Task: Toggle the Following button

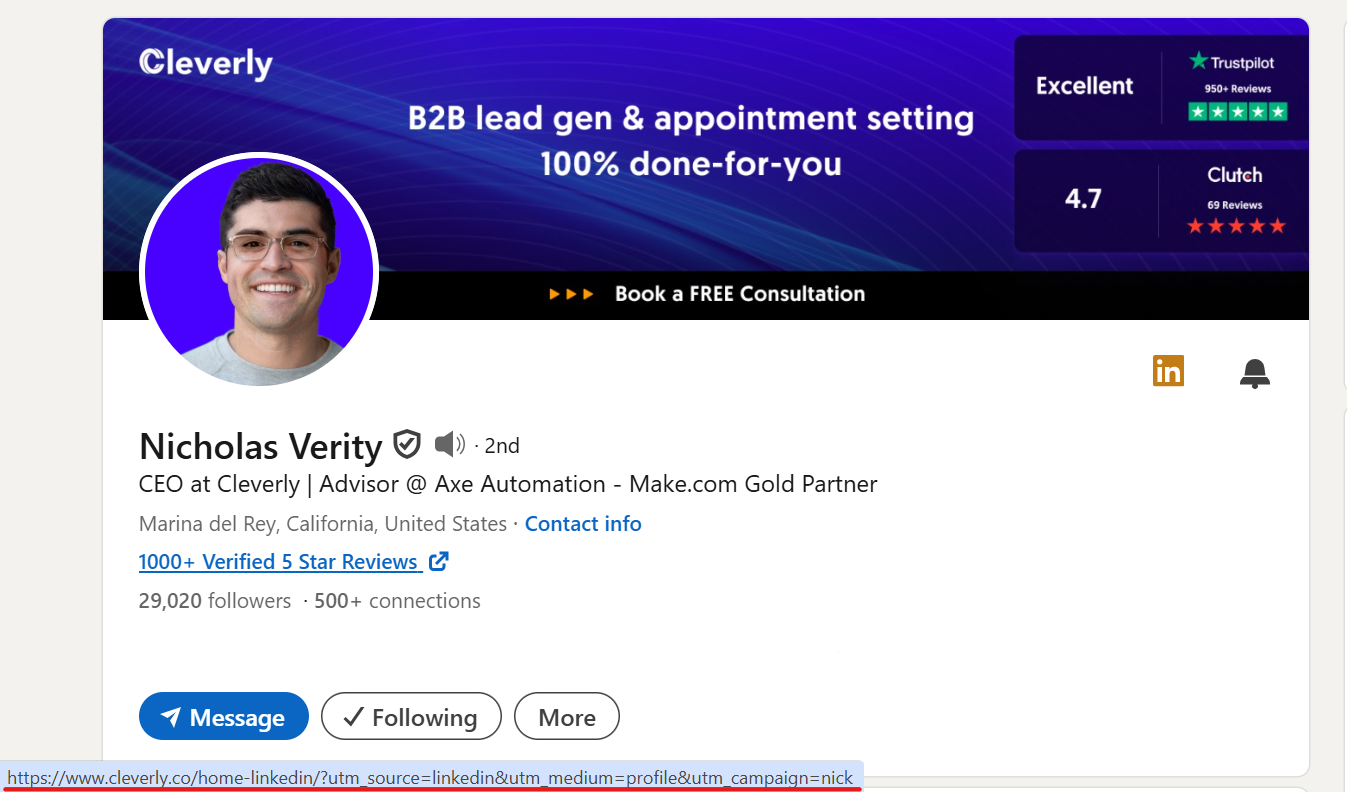Action: 411,716
